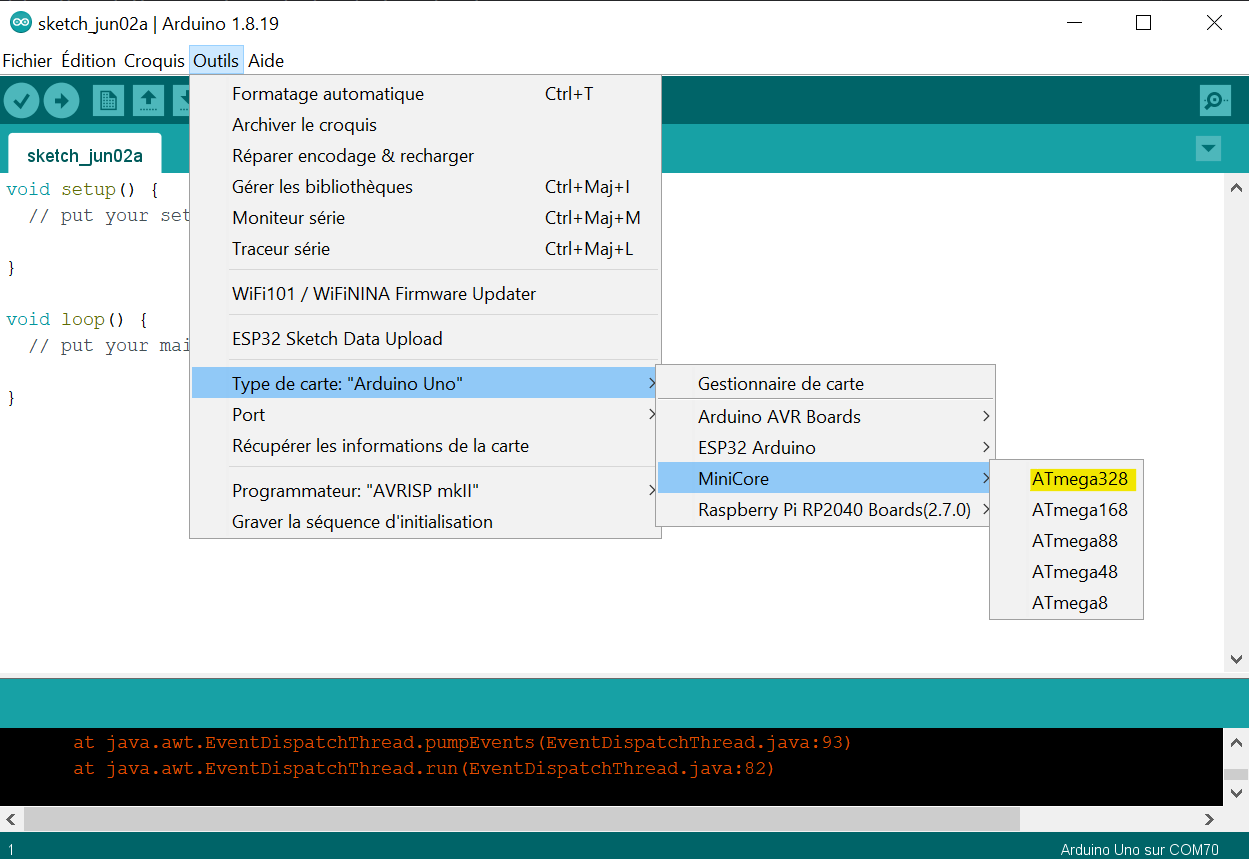Open a sketch with the Open icon
Image resolution: width=1249 pixels, height=859 pixels.
tap(148, 100)
